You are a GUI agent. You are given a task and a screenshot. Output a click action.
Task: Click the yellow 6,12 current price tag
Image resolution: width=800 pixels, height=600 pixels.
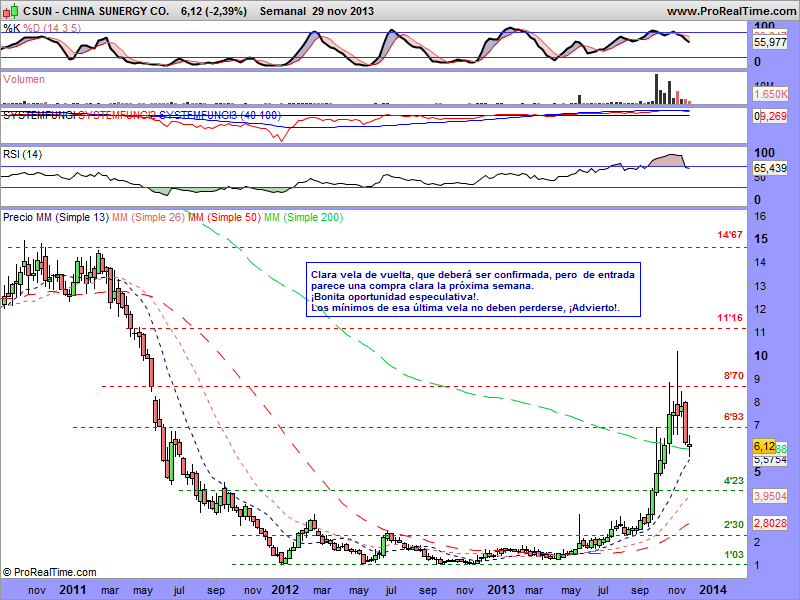[764, 446]
